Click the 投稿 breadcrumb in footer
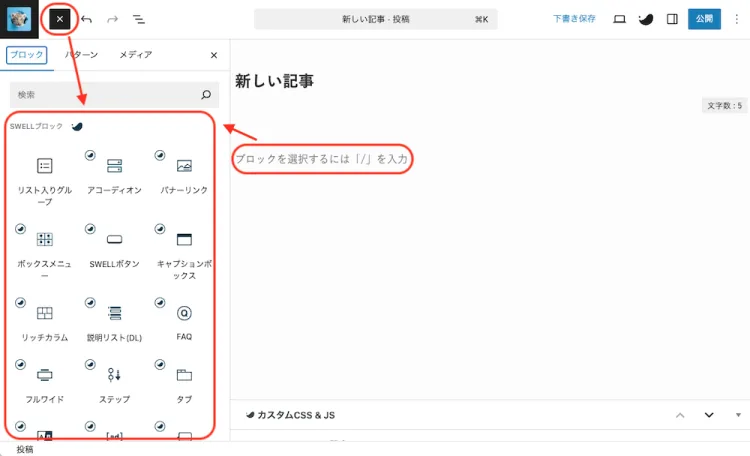The height and width of the screenshot is (456, 750). pos(25,449)
